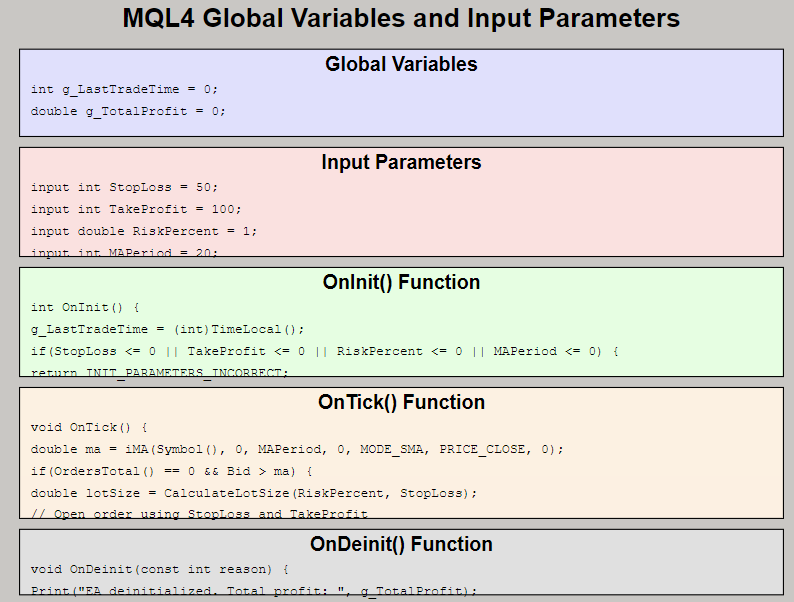
Task: Select the 'Input Parameters' section heading
Action: [401, 163]
